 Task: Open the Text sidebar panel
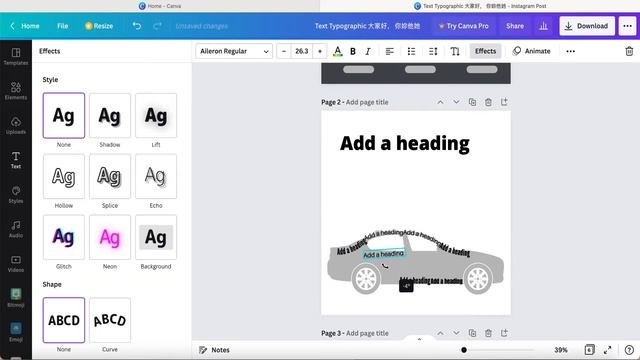tap(16, 160)
